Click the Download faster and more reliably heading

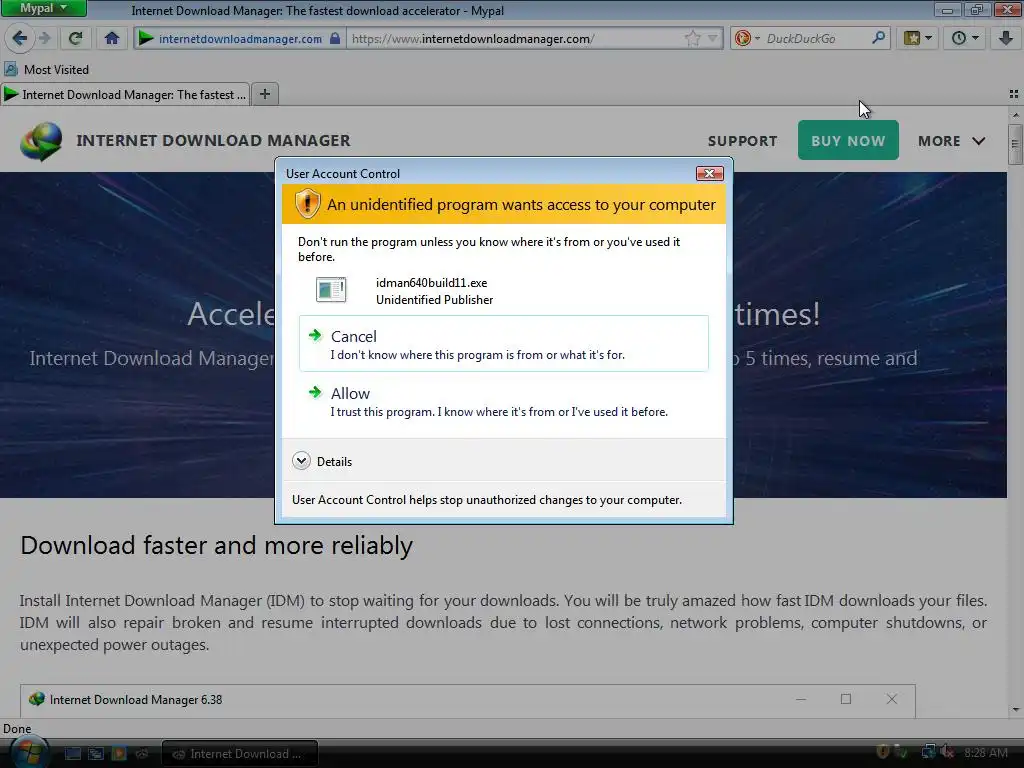[x=216, y=545]
